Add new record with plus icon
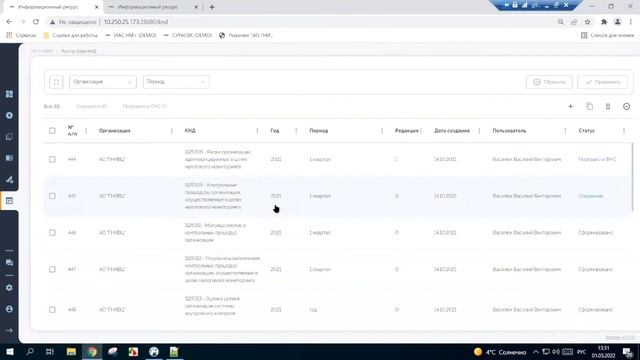 (570, 107)
